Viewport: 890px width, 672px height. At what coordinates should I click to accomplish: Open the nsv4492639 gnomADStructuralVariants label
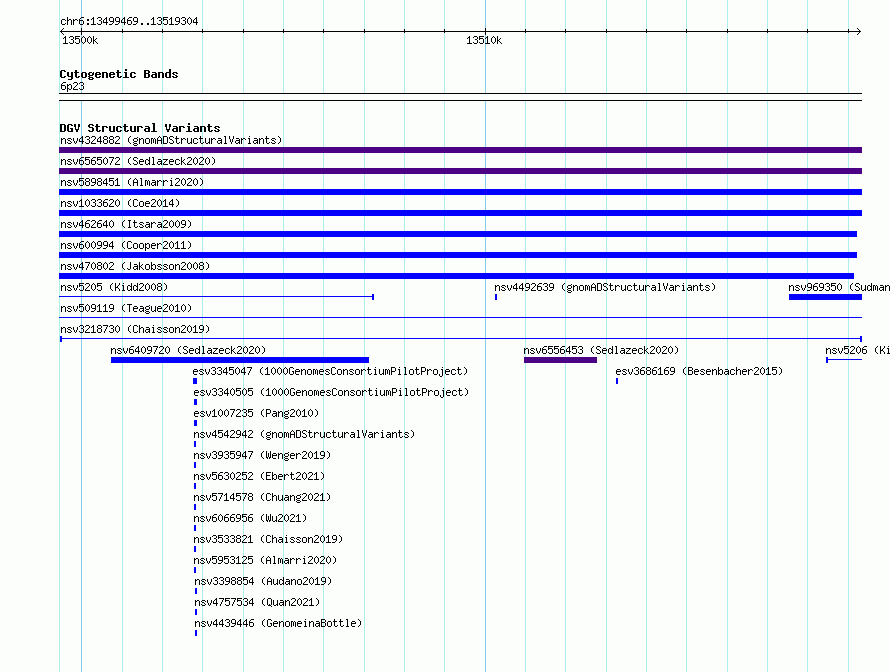[605, 287]
